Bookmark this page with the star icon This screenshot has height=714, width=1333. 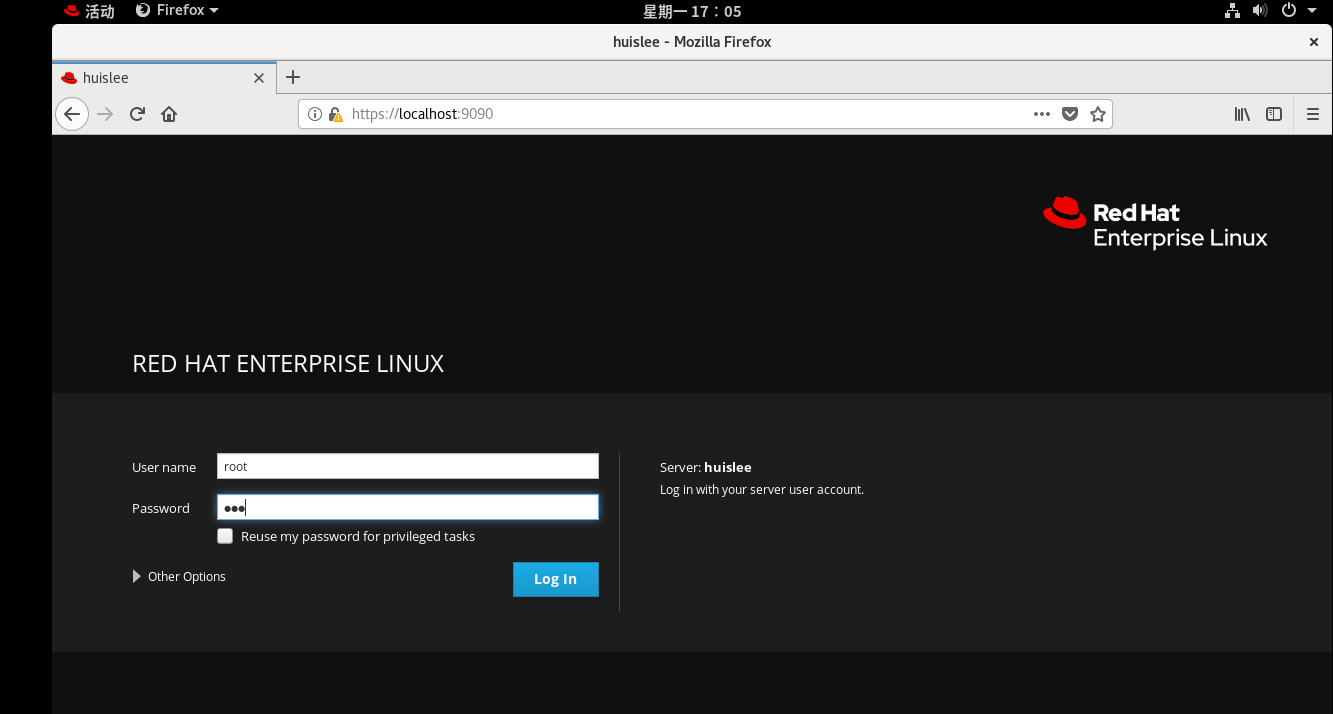[x=1098, y=114]
